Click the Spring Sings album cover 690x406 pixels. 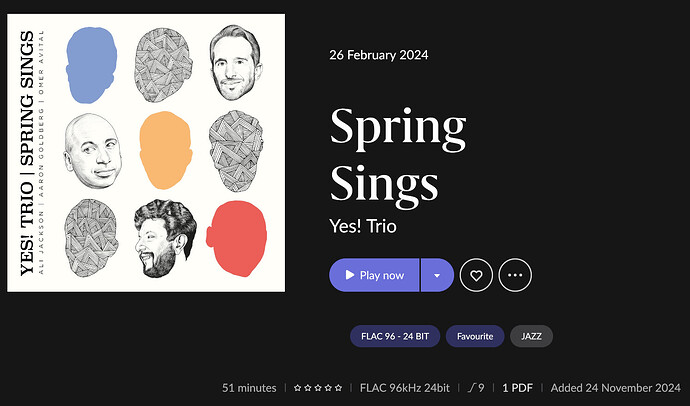tap(146, 152)
